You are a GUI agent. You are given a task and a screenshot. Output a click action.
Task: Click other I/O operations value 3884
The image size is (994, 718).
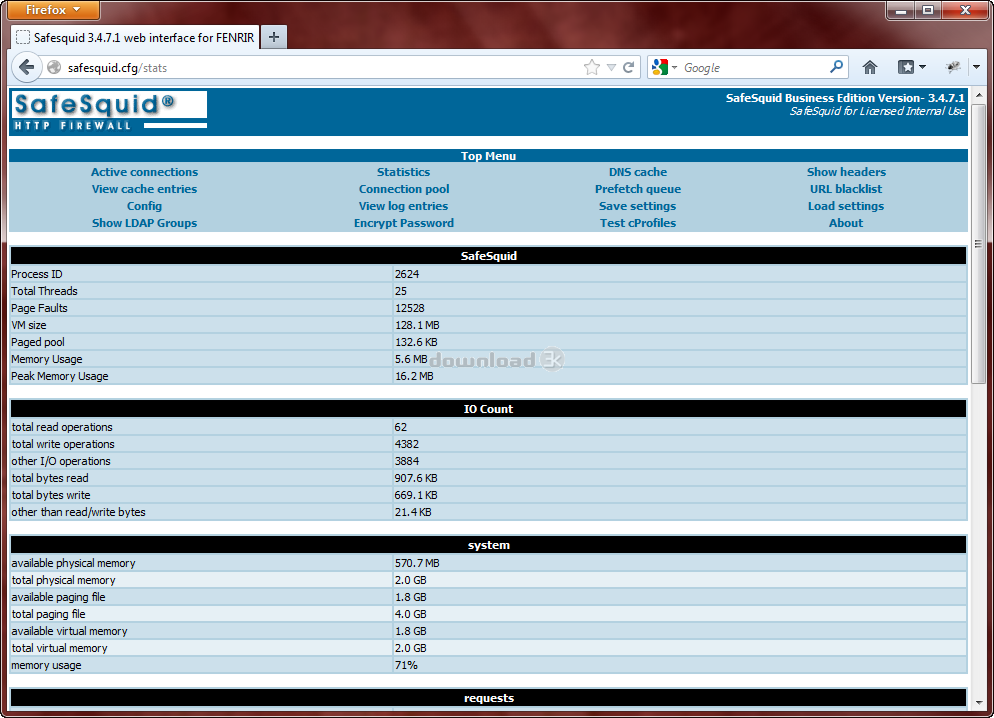pos(407,461)
